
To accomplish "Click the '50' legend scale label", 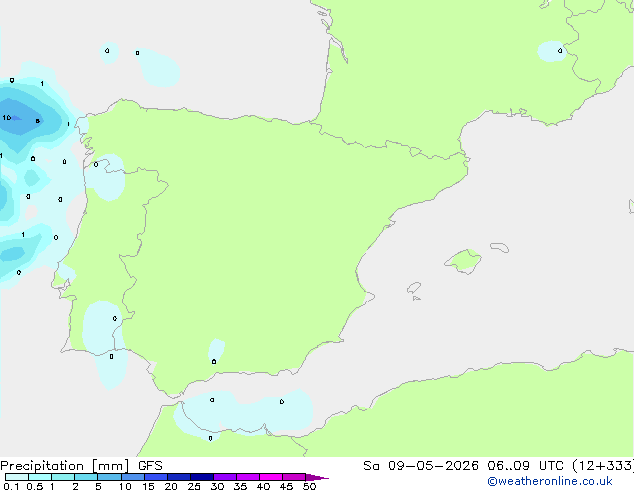I will pyautogui.click(x=309, y=486).
